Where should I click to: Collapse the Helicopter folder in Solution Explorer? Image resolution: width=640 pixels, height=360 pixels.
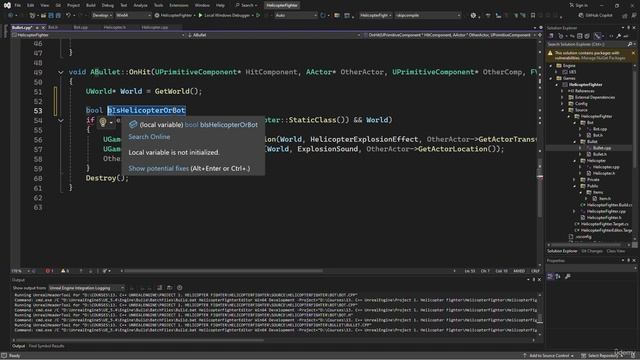(x=575, y=161)
